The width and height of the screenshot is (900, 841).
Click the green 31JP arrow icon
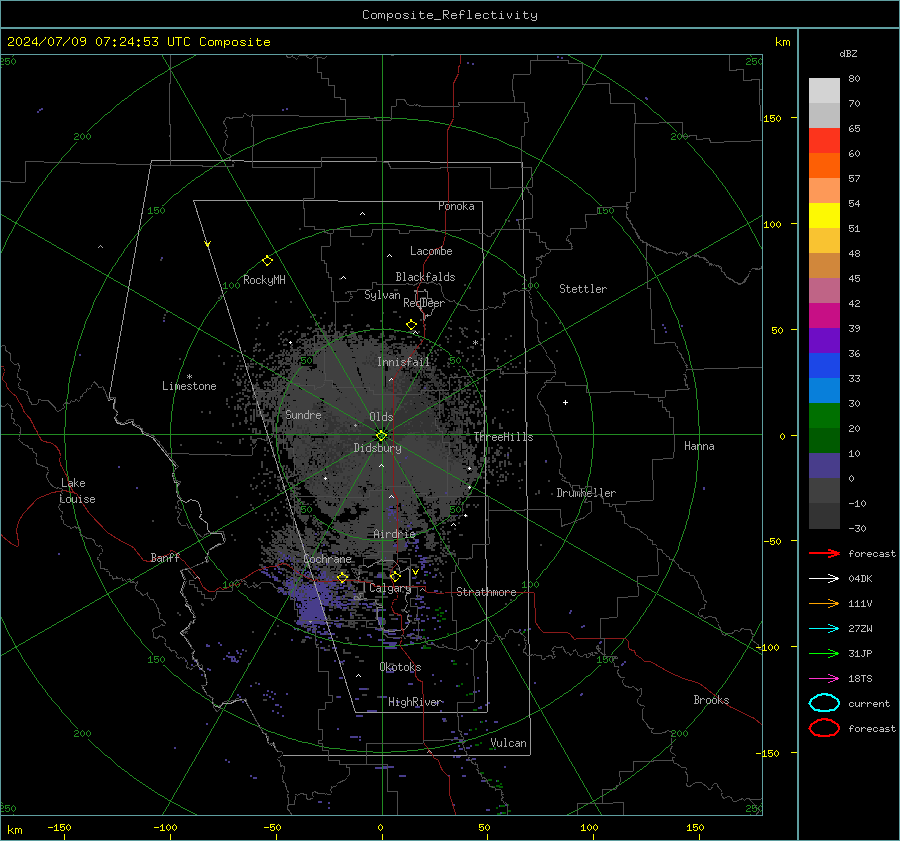(x=824, y=653)
